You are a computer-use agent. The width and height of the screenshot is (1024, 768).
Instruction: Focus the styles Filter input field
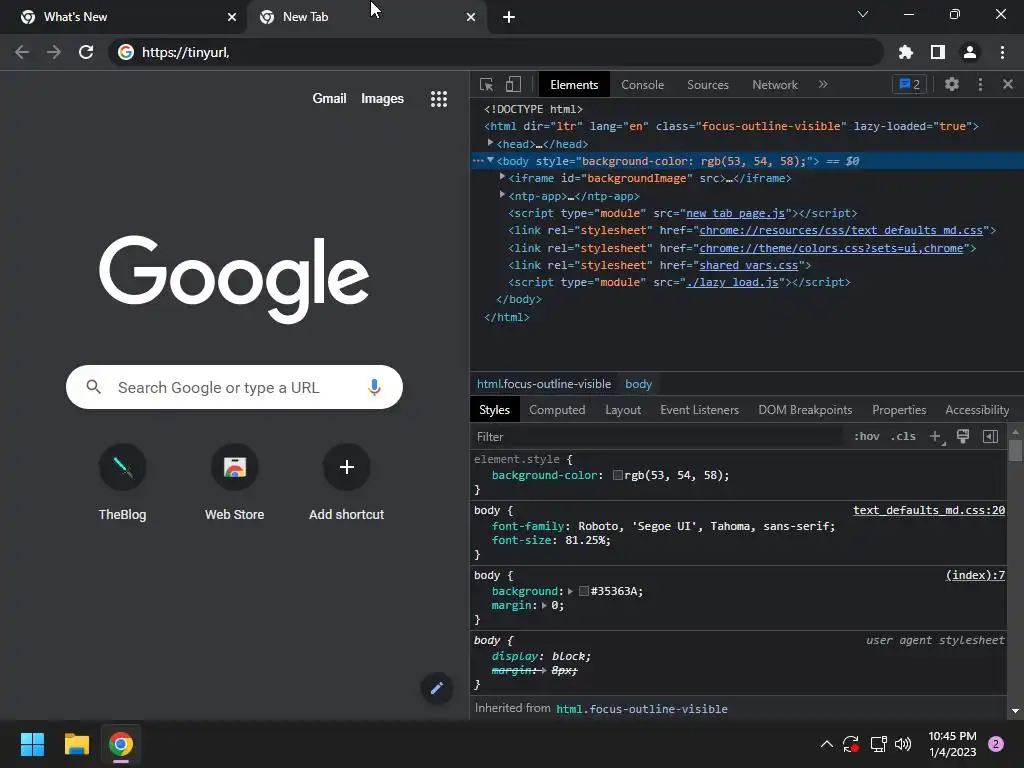(658, 436)
